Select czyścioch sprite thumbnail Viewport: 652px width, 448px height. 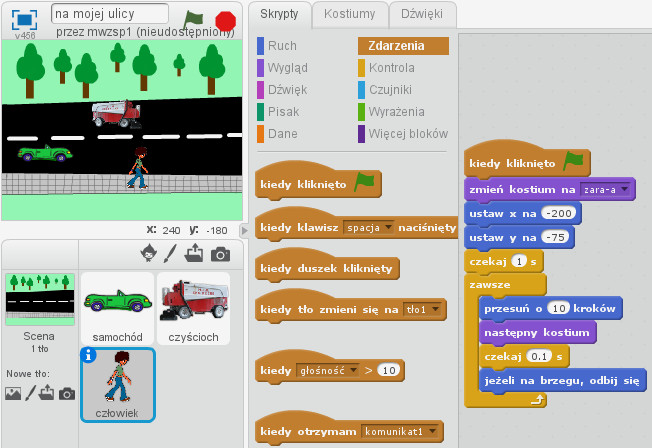pos(193,308)
